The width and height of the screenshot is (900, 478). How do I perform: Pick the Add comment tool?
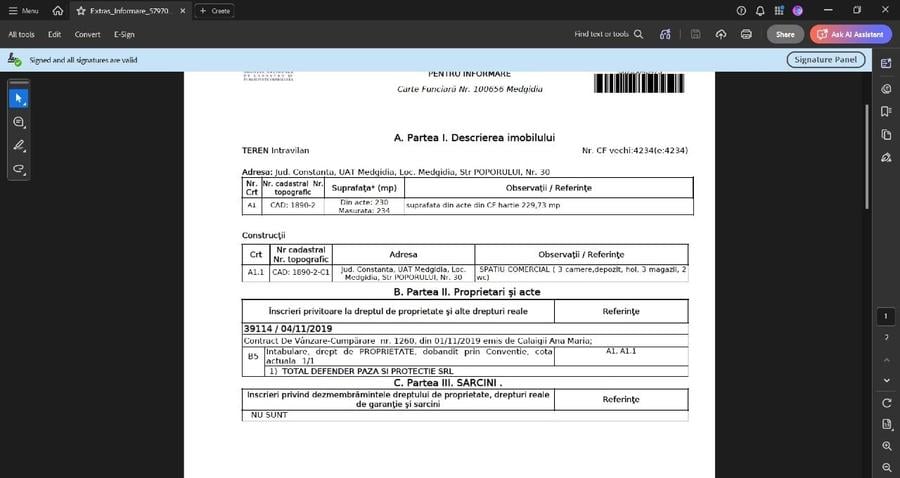pos(18,122)
